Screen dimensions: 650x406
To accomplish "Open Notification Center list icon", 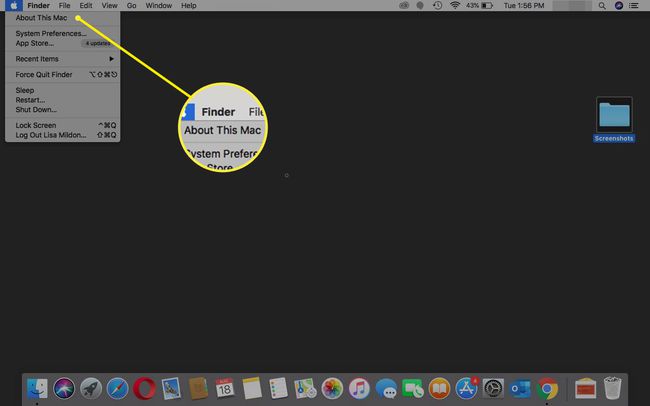I will coord(634,6).
